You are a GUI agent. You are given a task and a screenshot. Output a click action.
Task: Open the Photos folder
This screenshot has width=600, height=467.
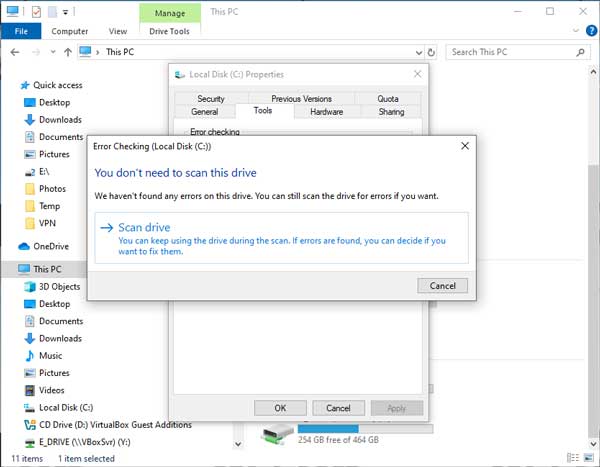click(45, 189)
